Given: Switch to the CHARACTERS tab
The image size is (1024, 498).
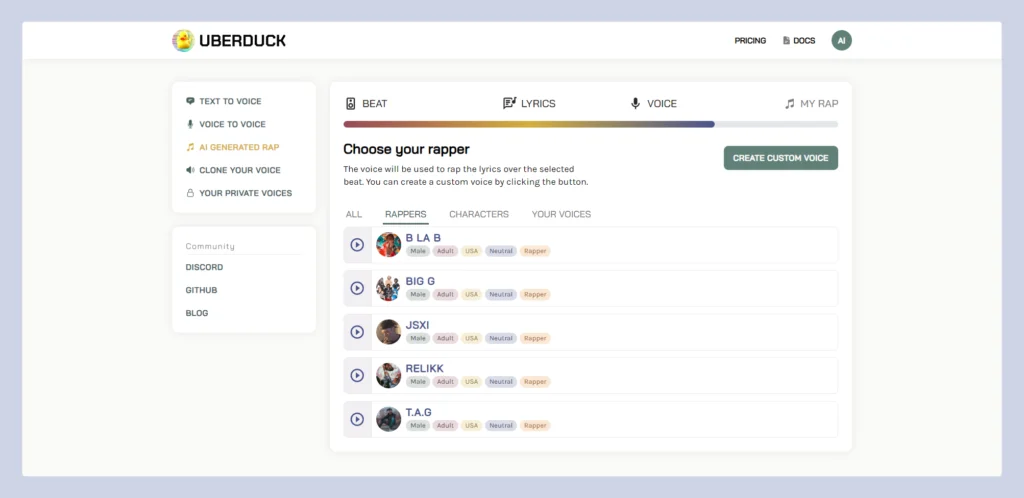Looking at the screenshot, I should tap(479, 214).
